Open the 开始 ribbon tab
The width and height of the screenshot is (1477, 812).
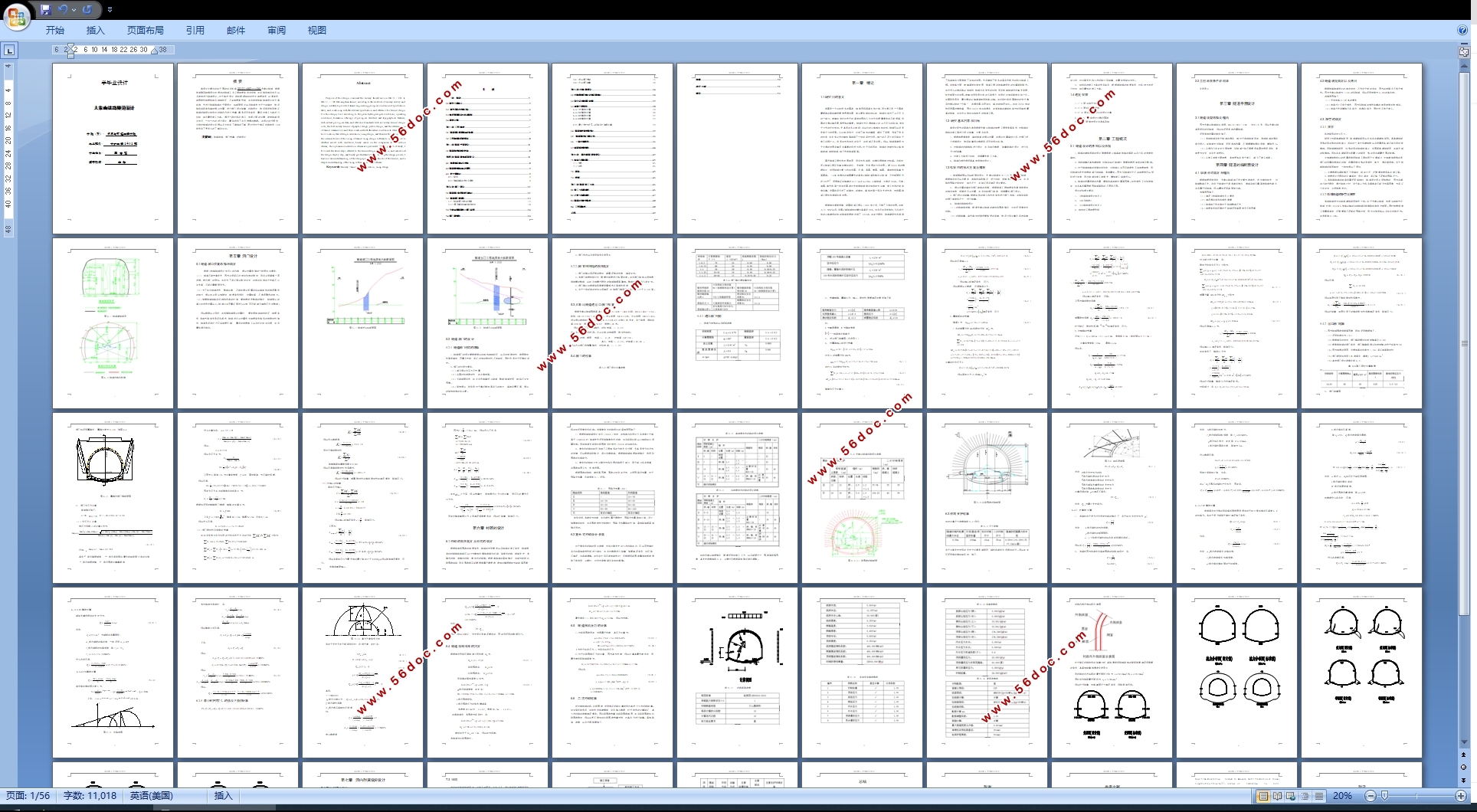pos(55,31)
